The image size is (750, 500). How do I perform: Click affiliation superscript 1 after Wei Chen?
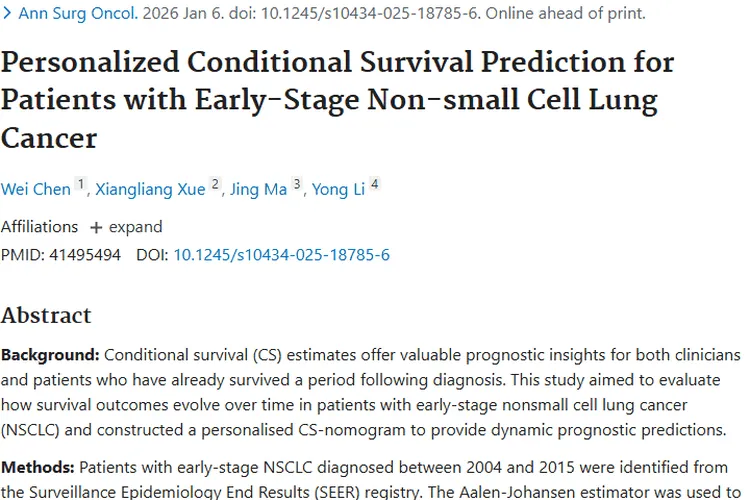(81, 185)
